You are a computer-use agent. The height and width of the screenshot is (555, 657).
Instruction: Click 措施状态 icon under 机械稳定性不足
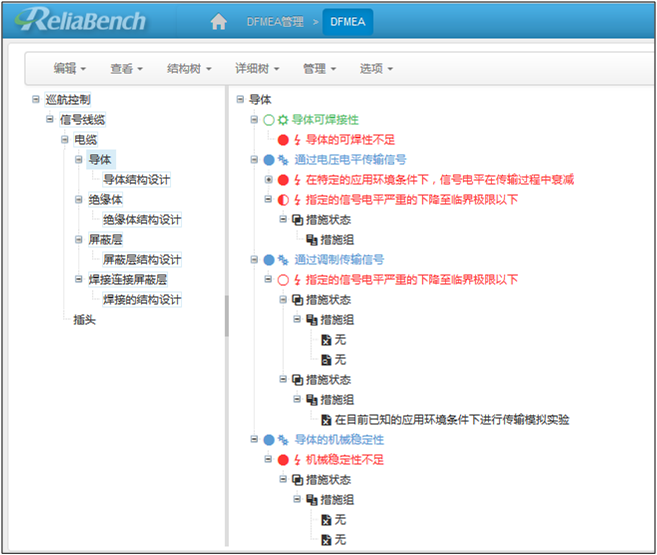297,480
